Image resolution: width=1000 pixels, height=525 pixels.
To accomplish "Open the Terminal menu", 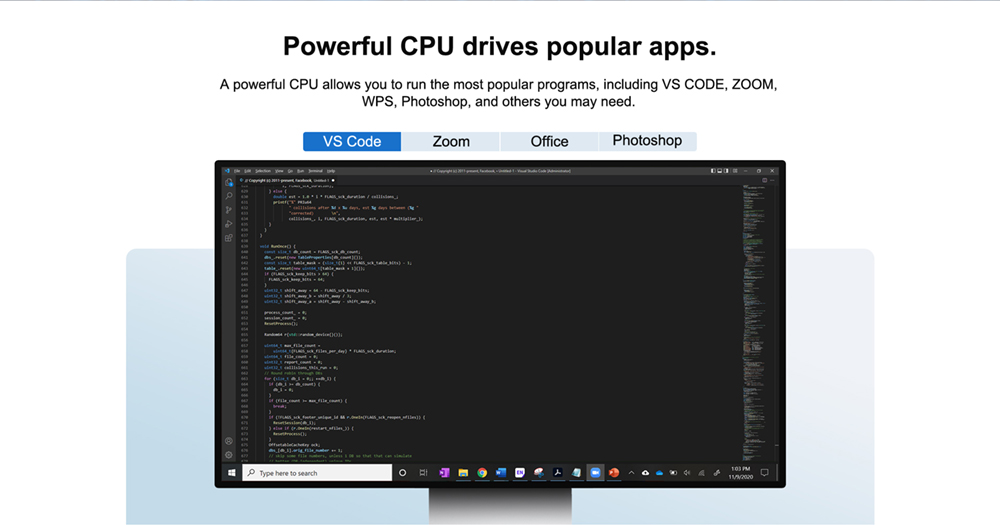I will 315,171.
